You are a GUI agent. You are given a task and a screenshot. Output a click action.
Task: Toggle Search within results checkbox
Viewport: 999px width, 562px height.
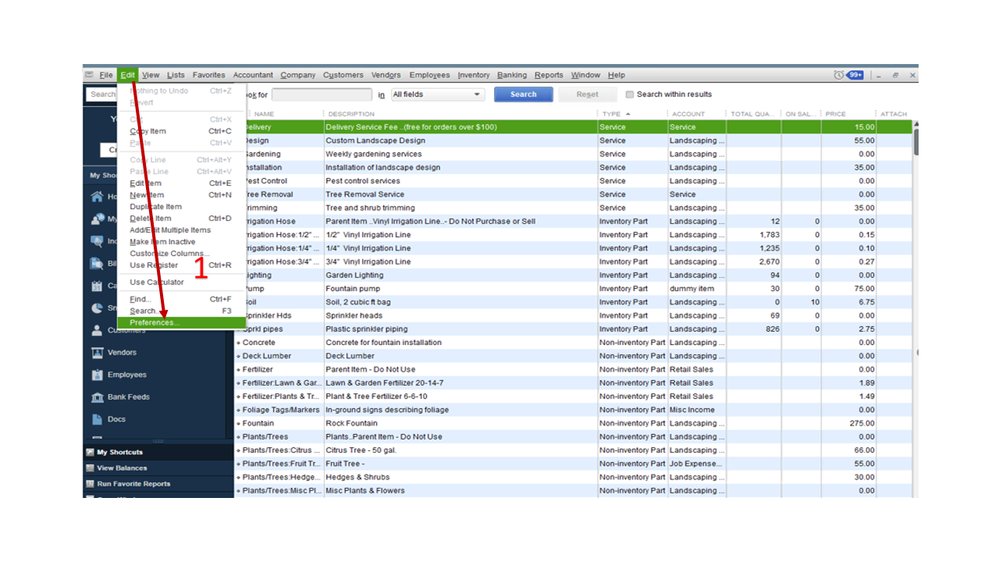point(629,94)
